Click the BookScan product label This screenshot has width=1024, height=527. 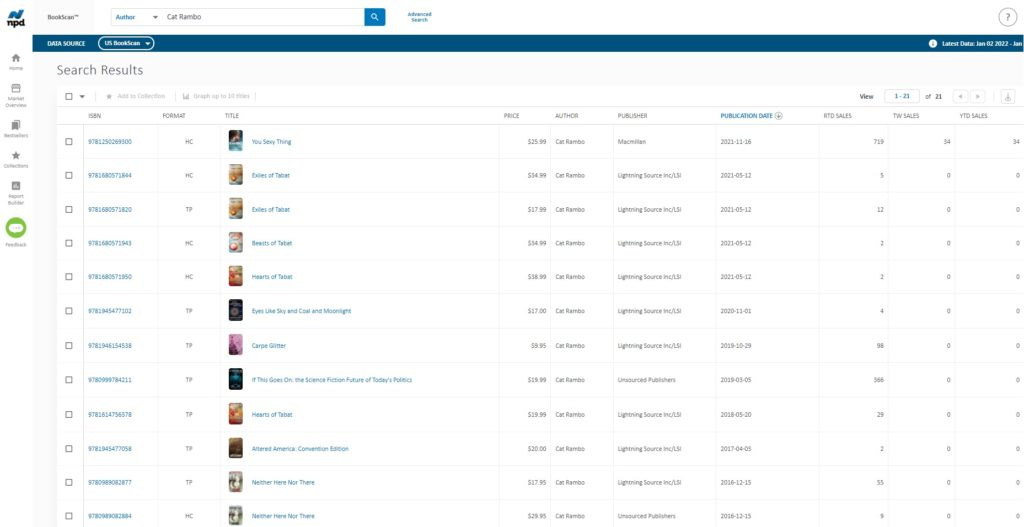pyautogui.click(x=63, y=17)
